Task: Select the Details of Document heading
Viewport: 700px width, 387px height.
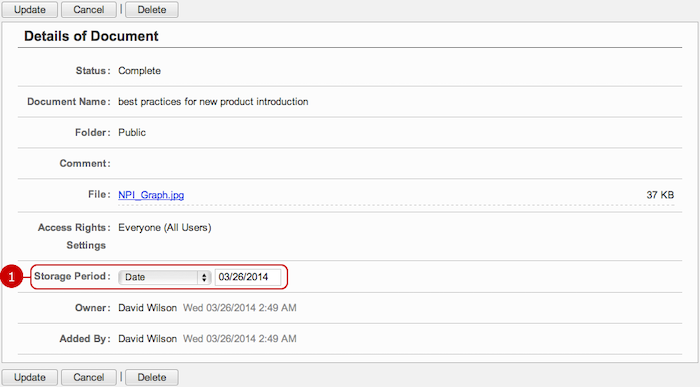Action: click(91, 36)
